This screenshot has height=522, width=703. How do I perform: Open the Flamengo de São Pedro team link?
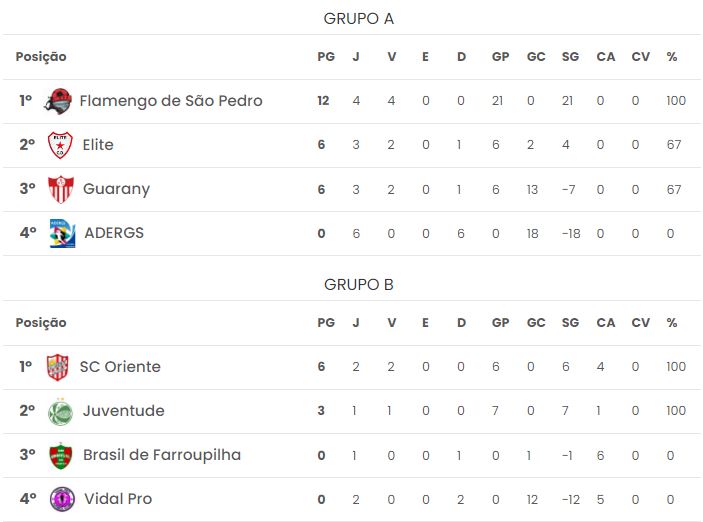click(x=170, y=100)
